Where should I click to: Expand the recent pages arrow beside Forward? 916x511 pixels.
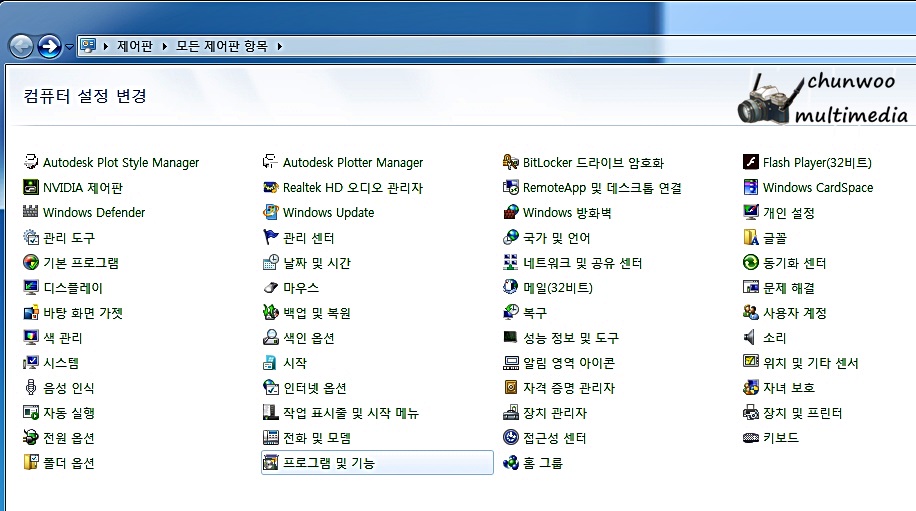(x=69, y=46)
